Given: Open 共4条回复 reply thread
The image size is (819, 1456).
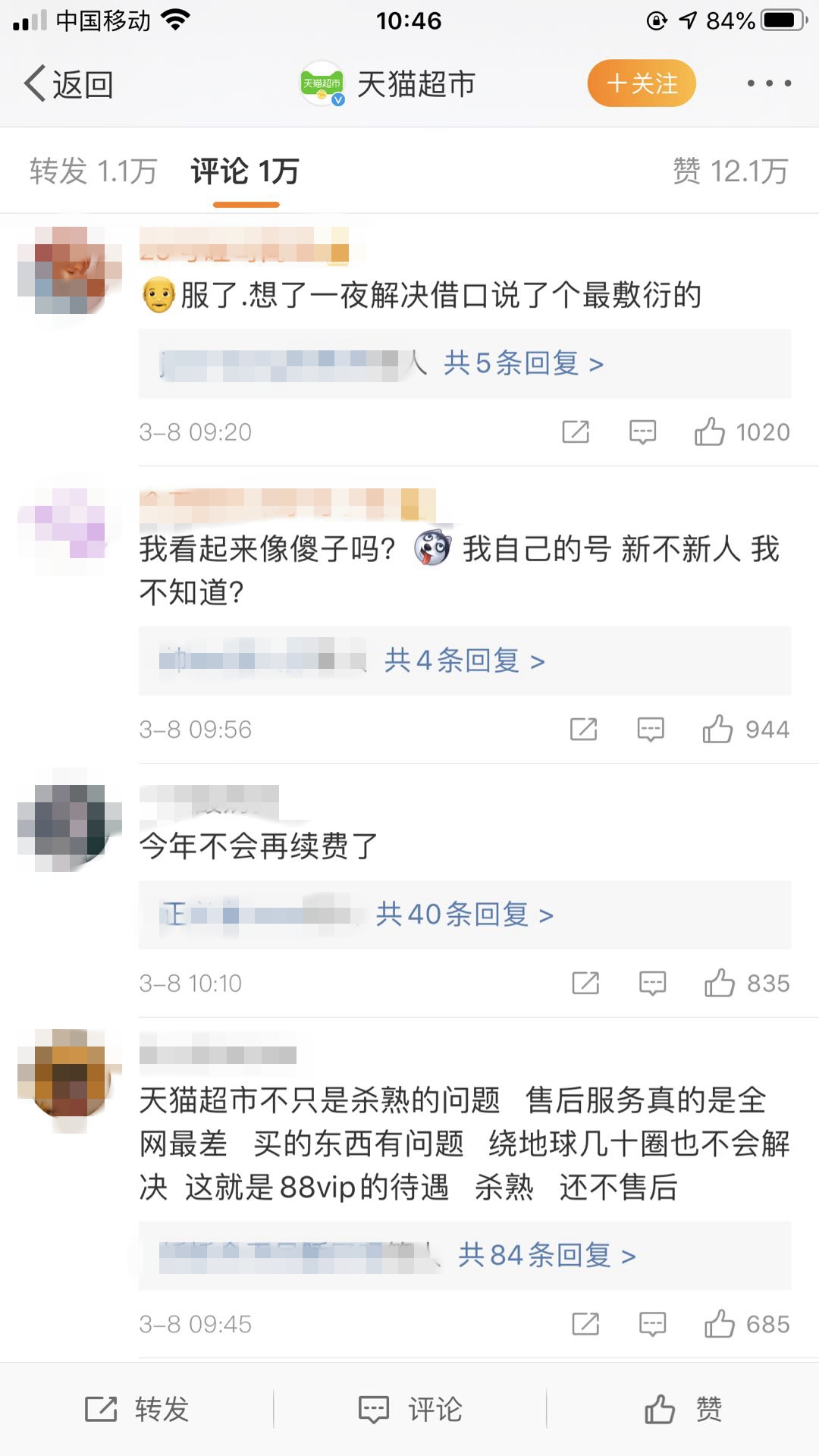Looking at the screenshot, I should click(465, 661).
